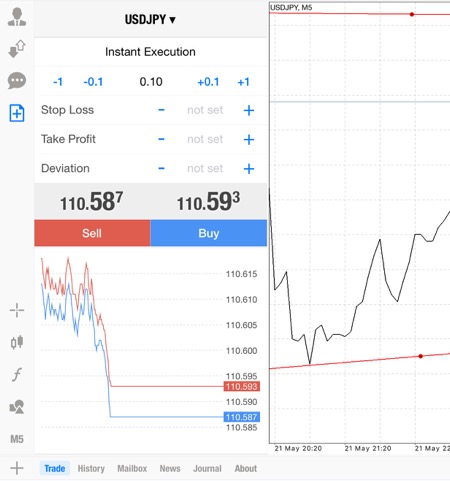Increase volume by +0.1

[208, 82]
